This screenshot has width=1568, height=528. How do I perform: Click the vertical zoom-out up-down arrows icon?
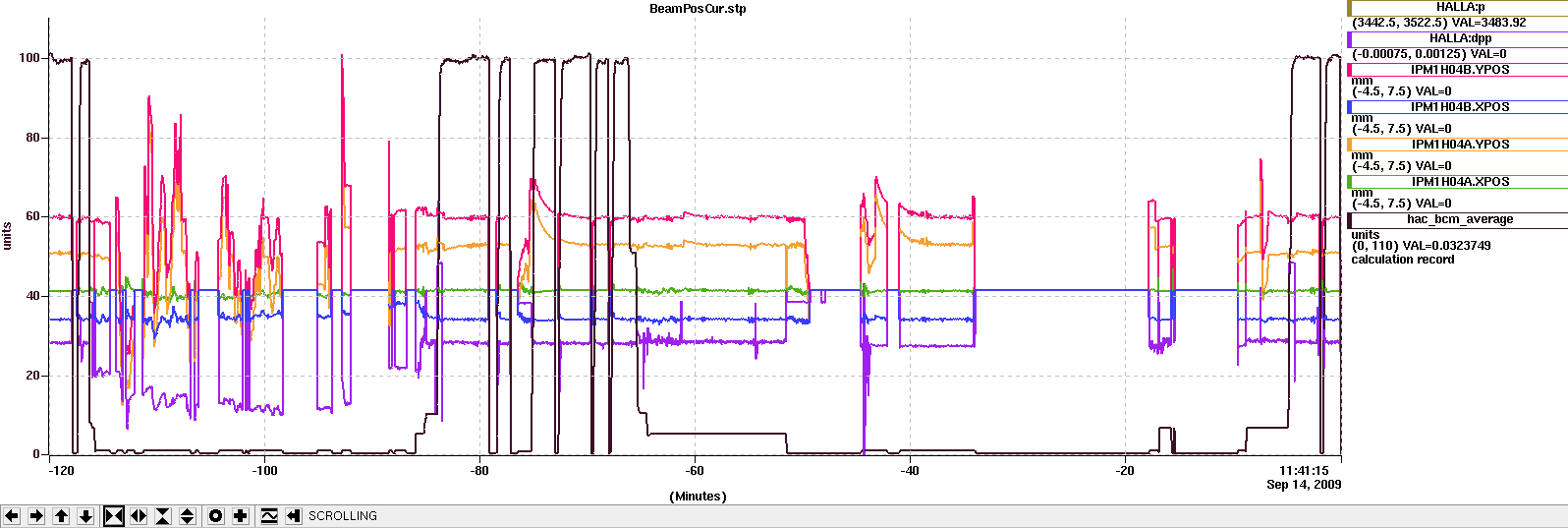(188, 516)
